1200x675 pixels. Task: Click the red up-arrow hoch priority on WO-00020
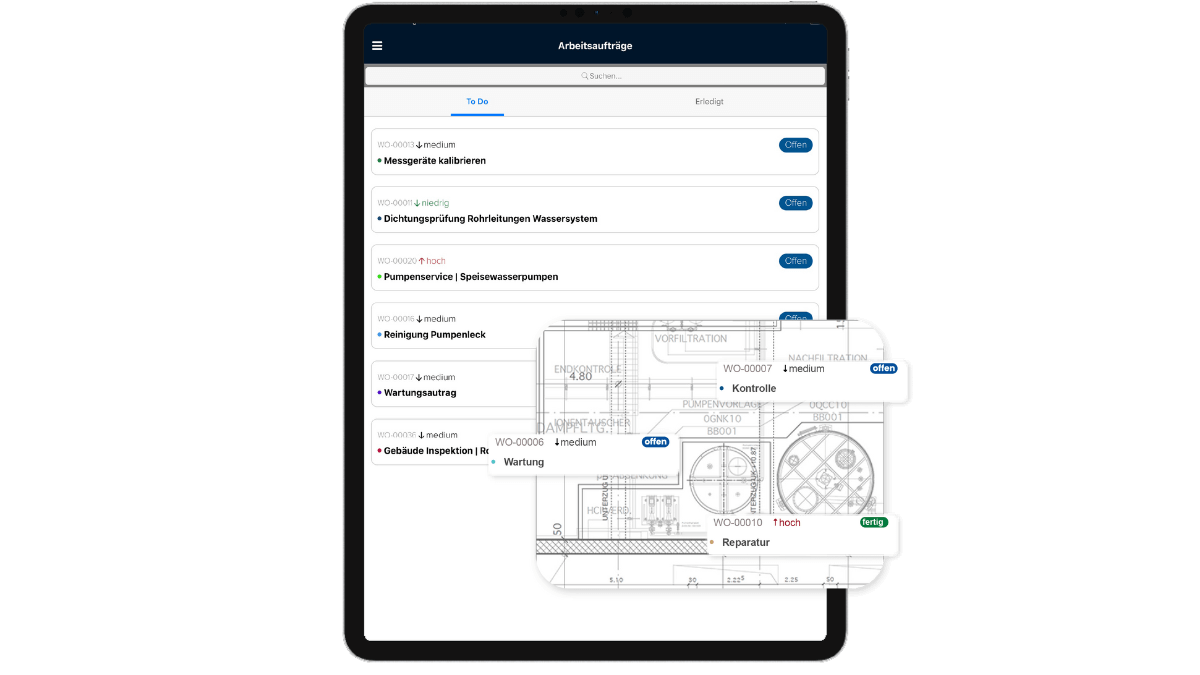click(x=422, y=261)
